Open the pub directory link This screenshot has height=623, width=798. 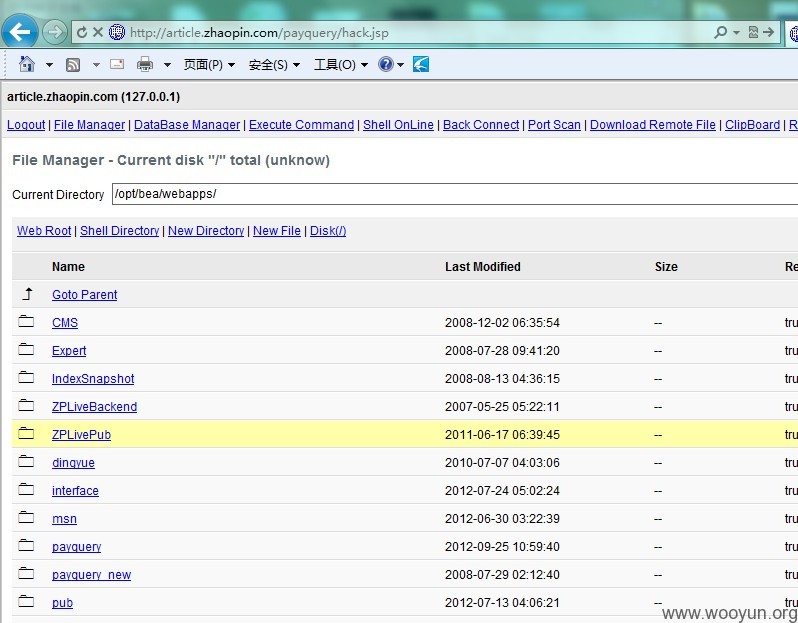62,603
